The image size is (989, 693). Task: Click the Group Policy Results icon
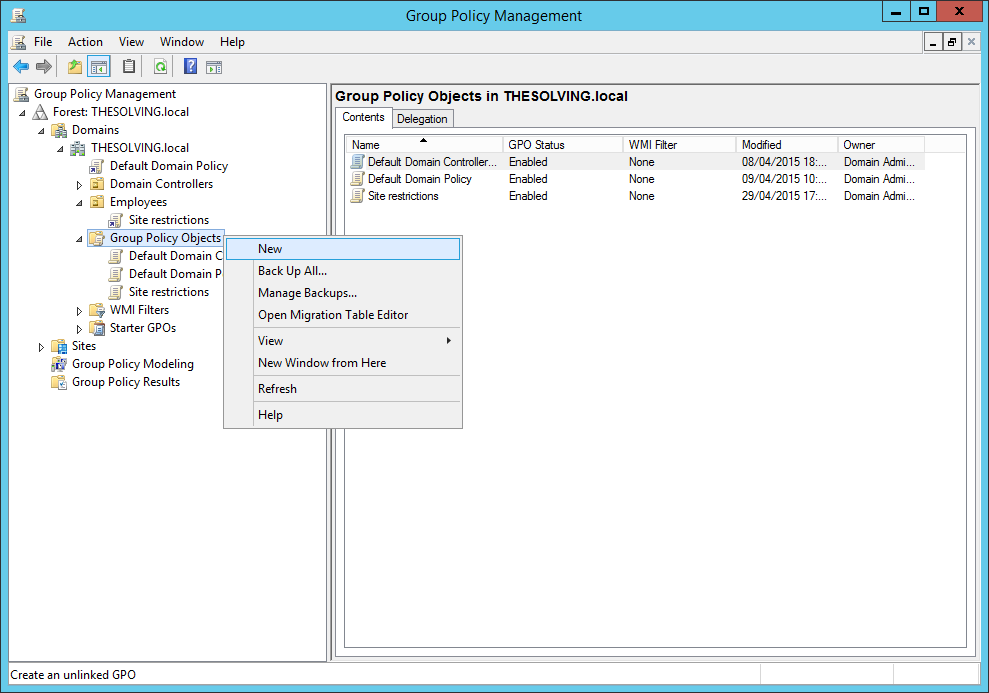[59, 382]
